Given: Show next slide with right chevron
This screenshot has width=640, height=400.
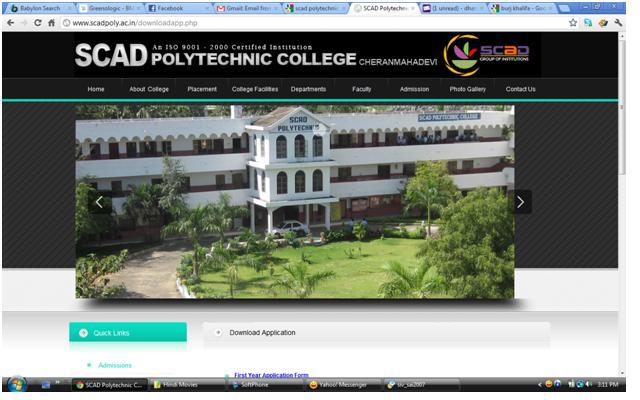Looking at the screenshot, I should tap(520, 202).
